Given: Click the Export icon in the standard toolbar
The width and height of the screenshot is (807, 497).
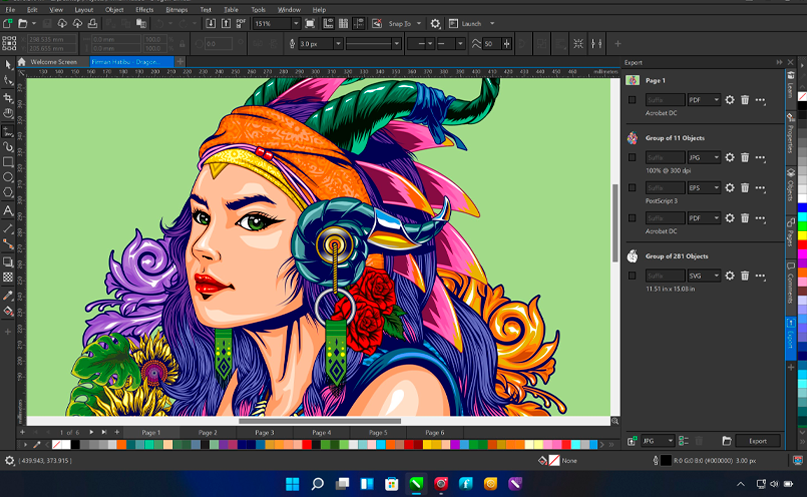Looking at the screenshot, I should (x=226, y=24).
